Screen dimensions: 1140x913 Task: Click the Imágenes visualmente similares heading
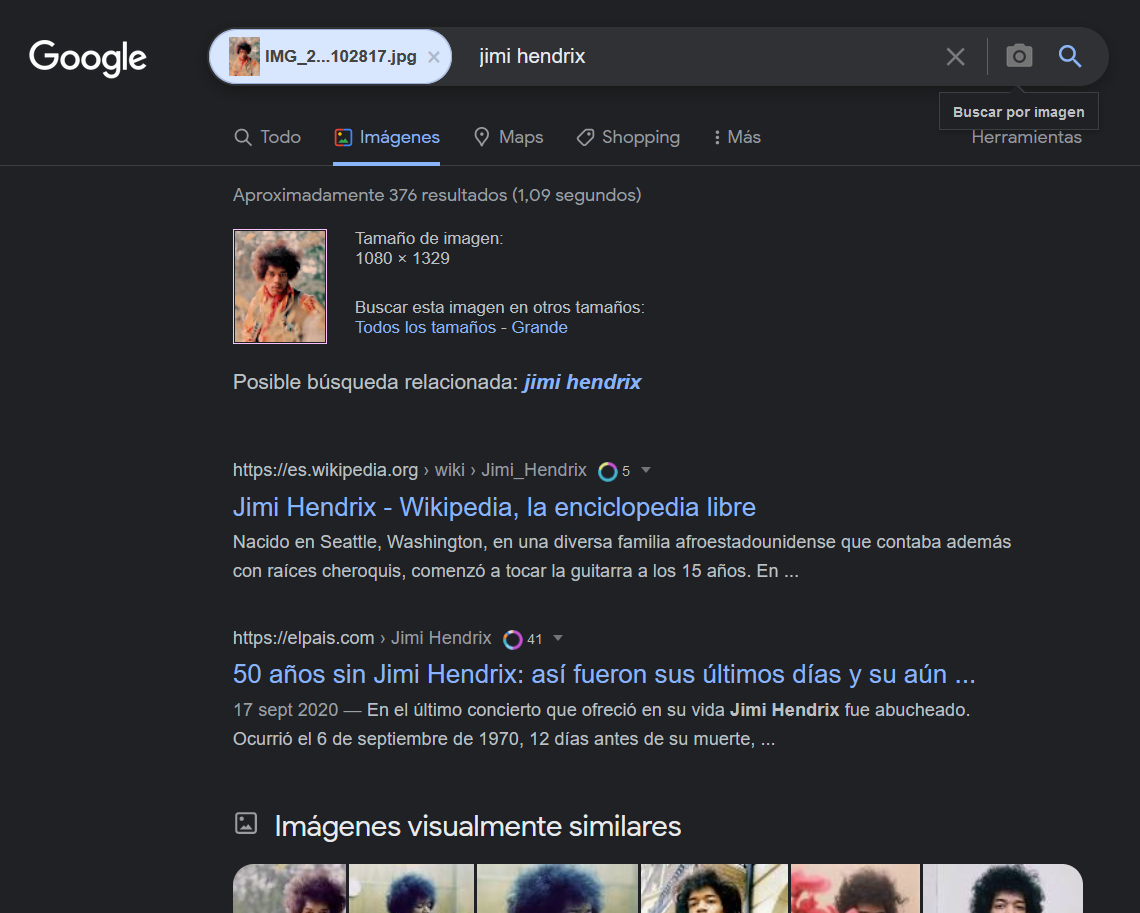point(478,826)
